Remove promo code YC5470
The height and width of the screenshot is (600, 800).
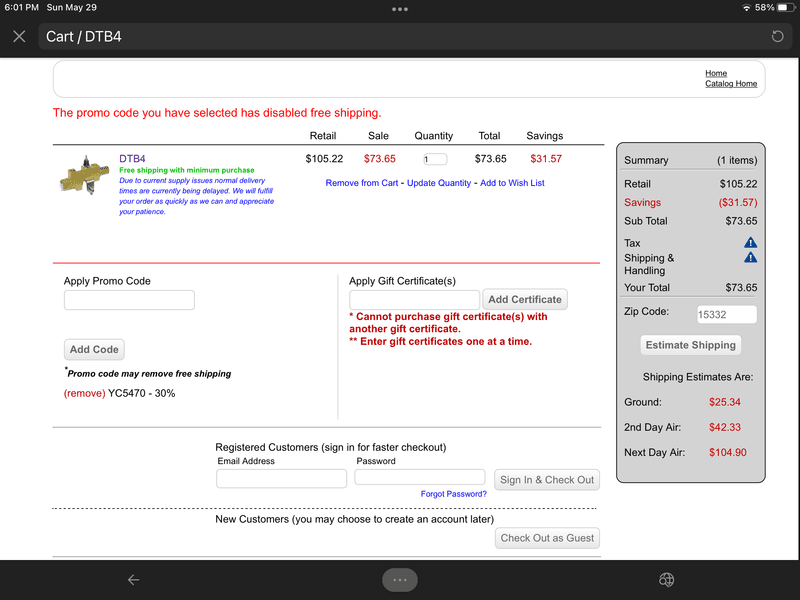coord(84,393)
